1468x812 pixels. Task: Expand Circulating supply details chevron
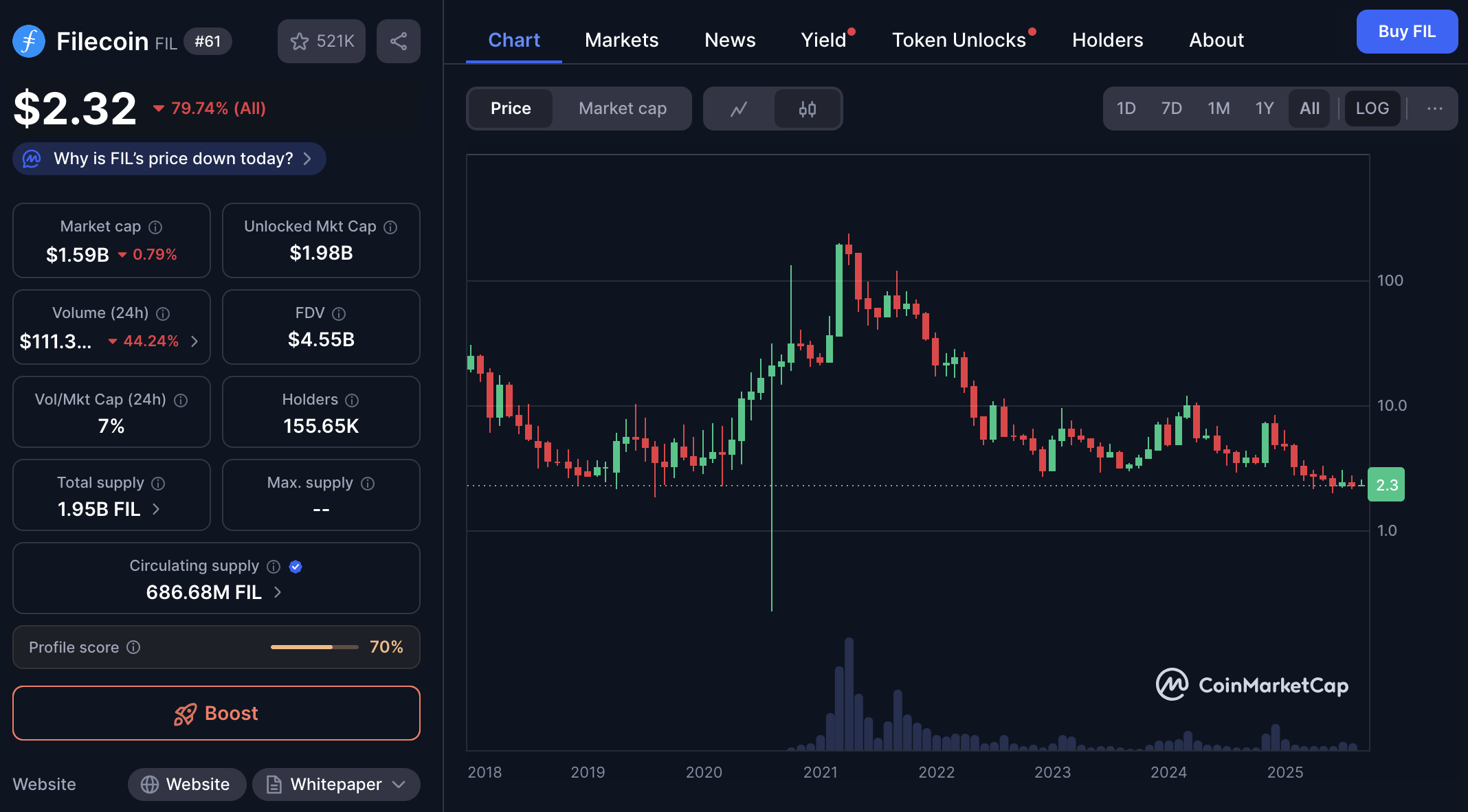278,592
